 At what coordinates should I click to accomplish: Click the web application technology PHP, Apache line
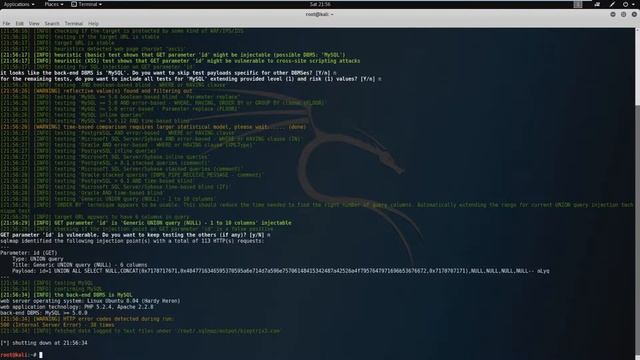tap(77, 307)
